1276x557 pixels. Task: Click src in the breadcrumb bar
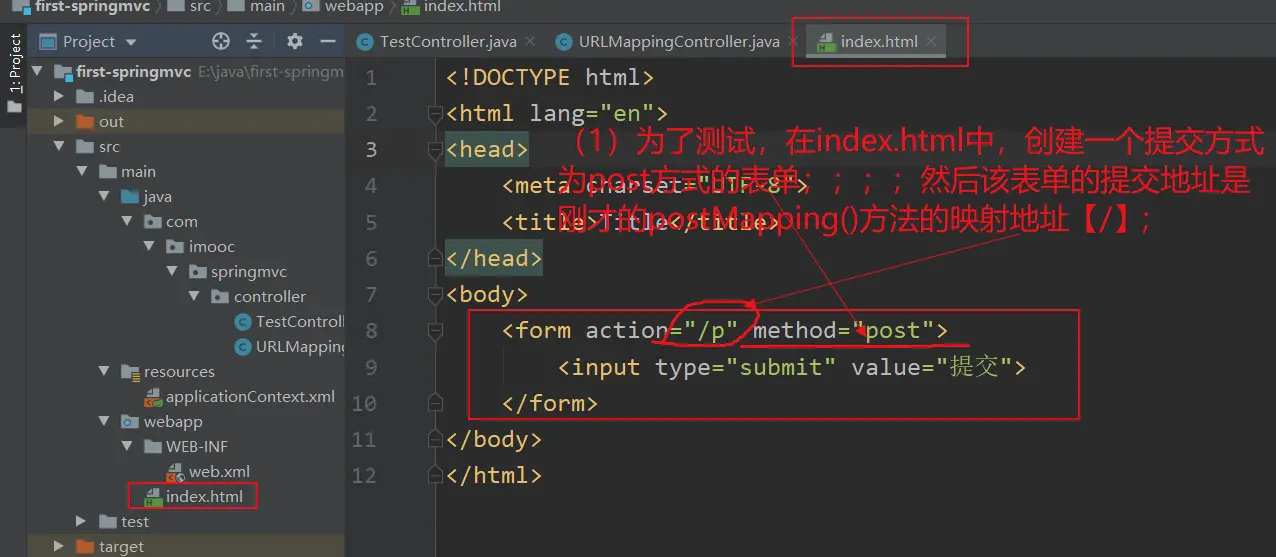point(200,7)
